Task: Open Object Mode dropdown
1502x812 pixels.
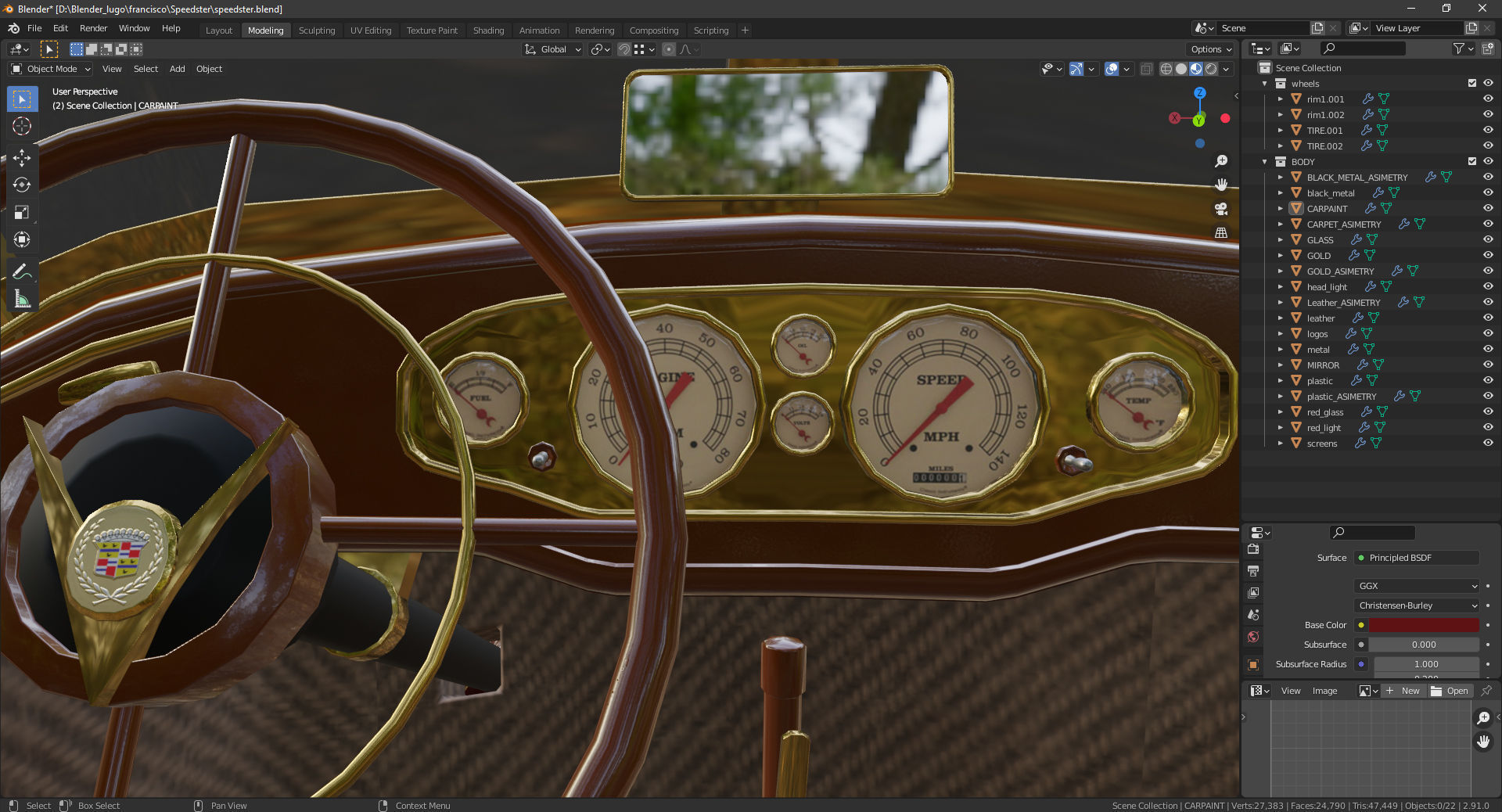Action: click(x=51, y=69)
